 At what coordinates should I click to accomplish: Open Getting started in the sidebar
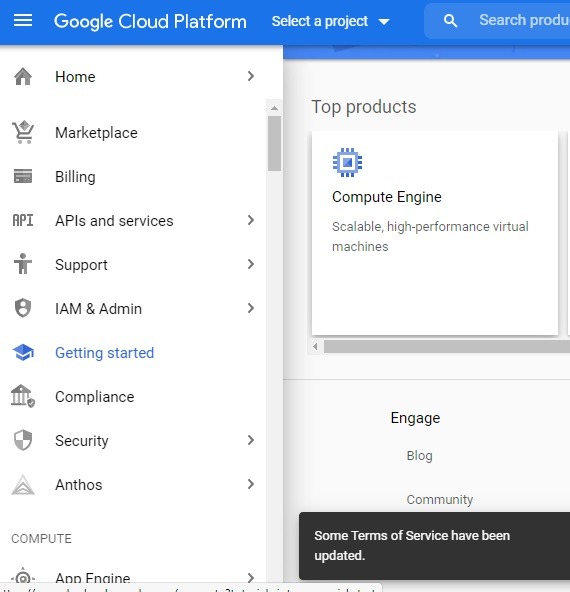pyautogui.click(x=133, y=353)
